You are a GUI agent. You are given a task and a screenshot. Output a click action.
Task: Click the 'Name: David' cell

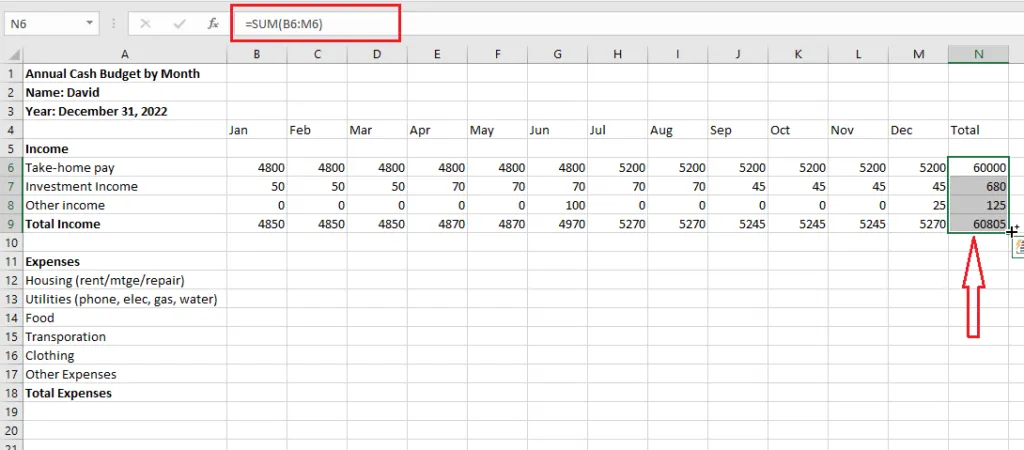[125, 93]
